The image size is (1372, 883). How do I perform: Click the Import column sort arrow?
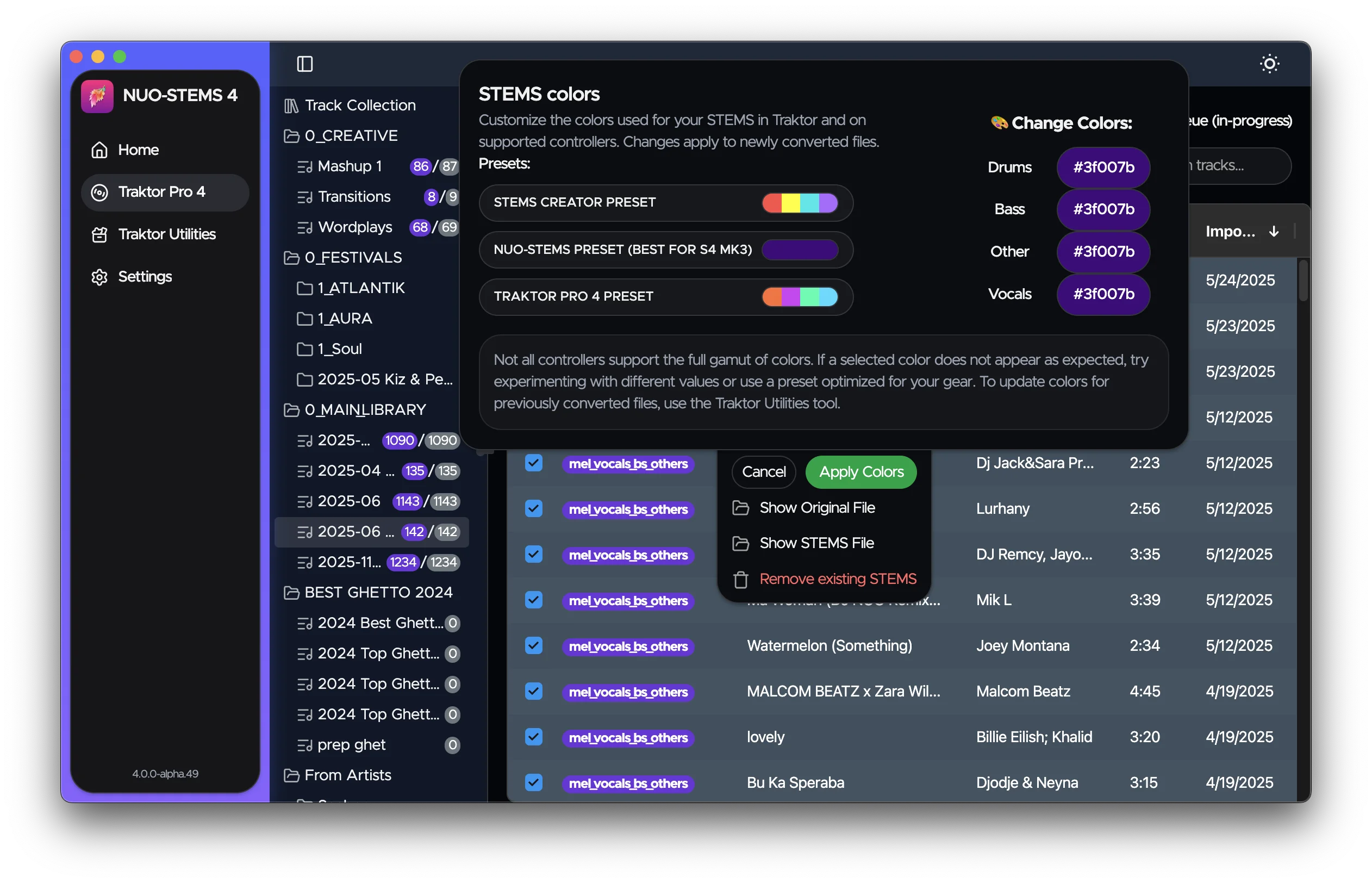1274,232
